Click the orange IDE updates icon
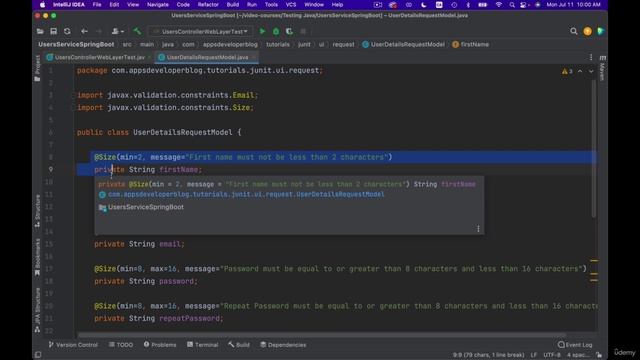The image size is (640, 360). click(x=587, y=31)
